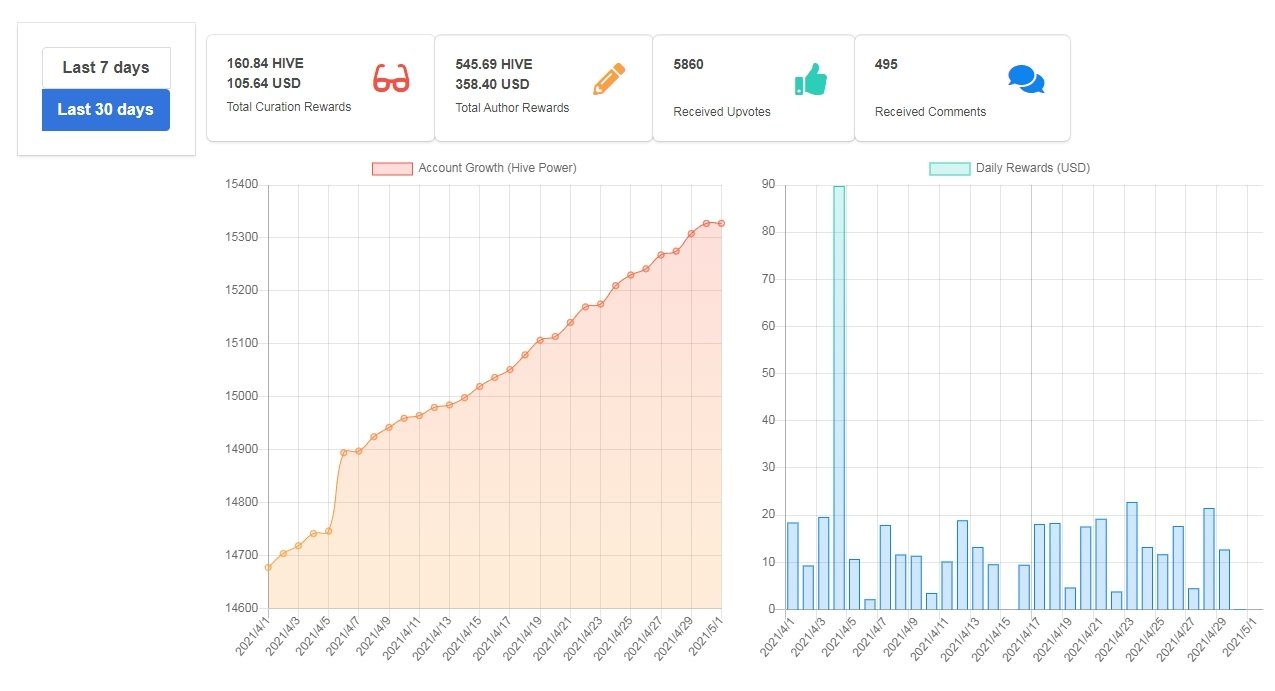Click the Account Growth (Hive Power) legend label
This screenshot has width=1275, height=691.
(x=497, y=168)
